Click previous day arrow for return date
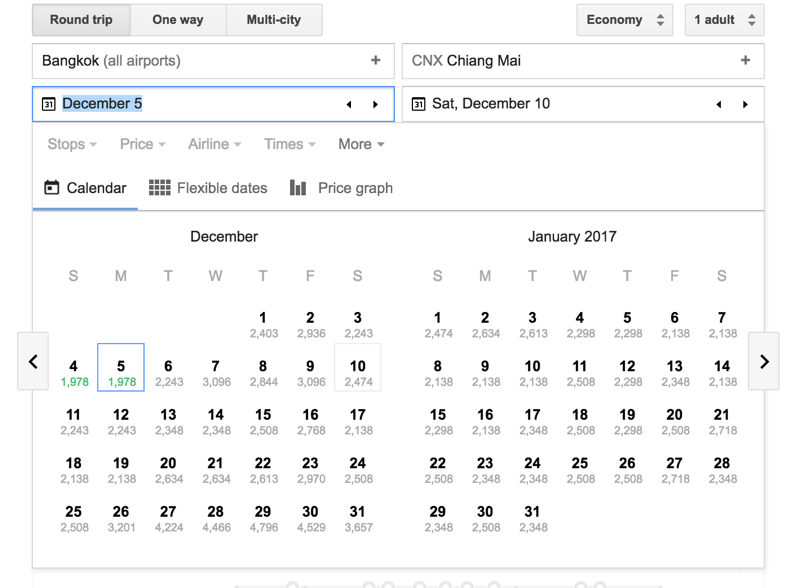This screenshot has height=588, width=800. pos(719,104)
